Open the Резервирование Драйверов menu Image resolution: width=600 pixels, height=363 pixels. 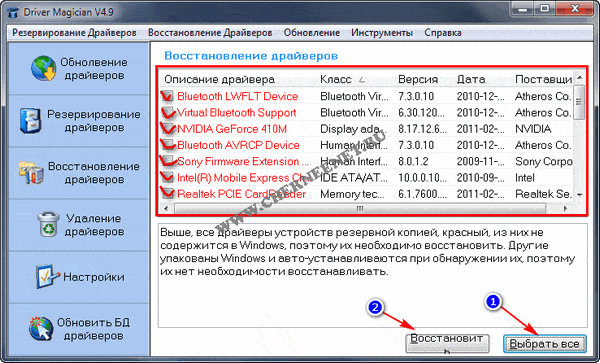[x=74, y=33]
